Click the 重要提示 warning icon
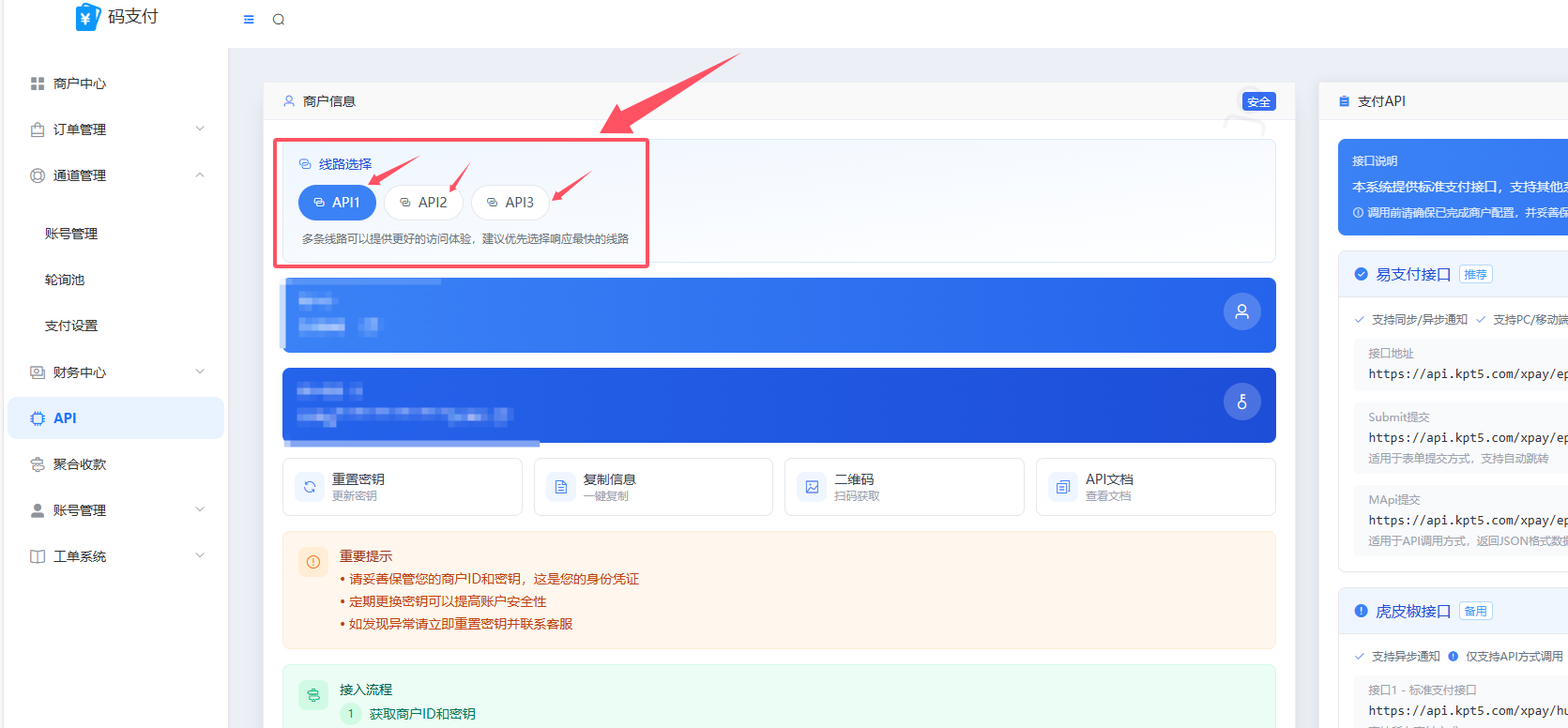The width and height of the screenshot is (1568, 728). coord(313,562)
